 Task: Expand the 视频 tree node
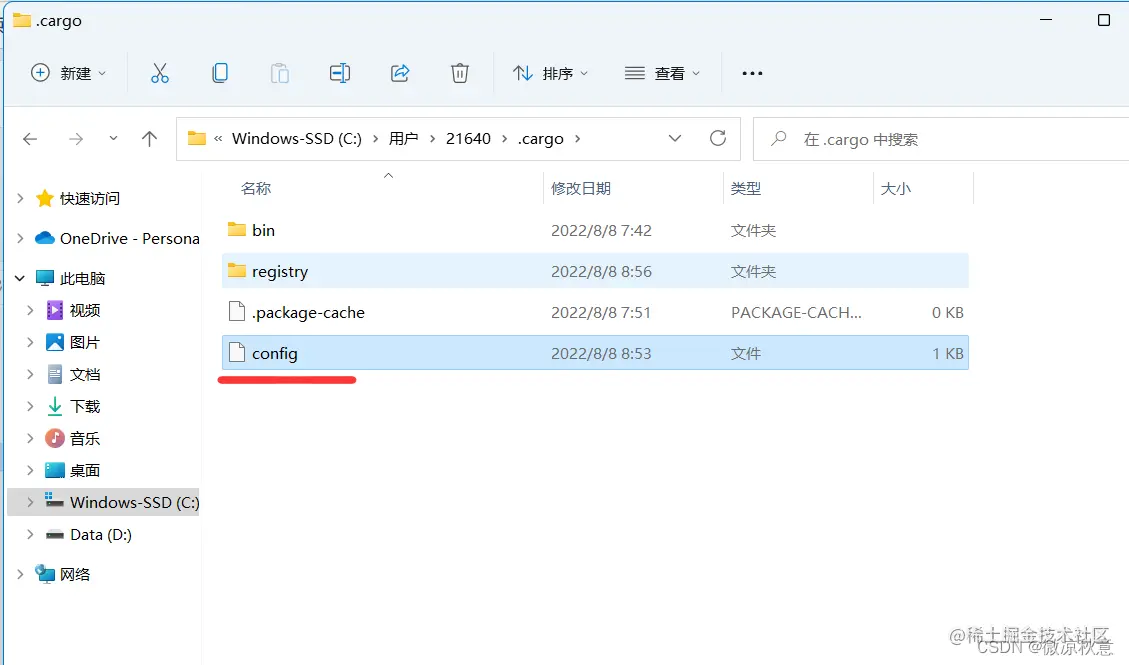(x=30, y=310)
